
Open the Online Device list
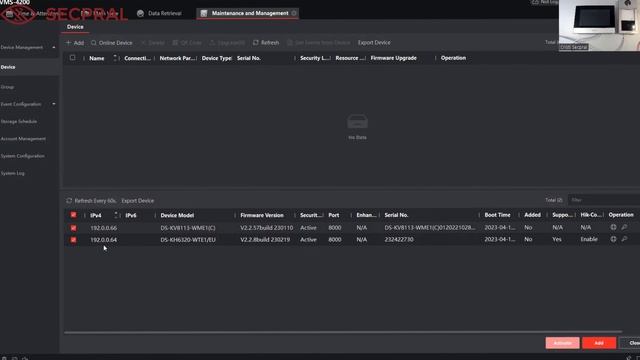(x=111, y=42)
